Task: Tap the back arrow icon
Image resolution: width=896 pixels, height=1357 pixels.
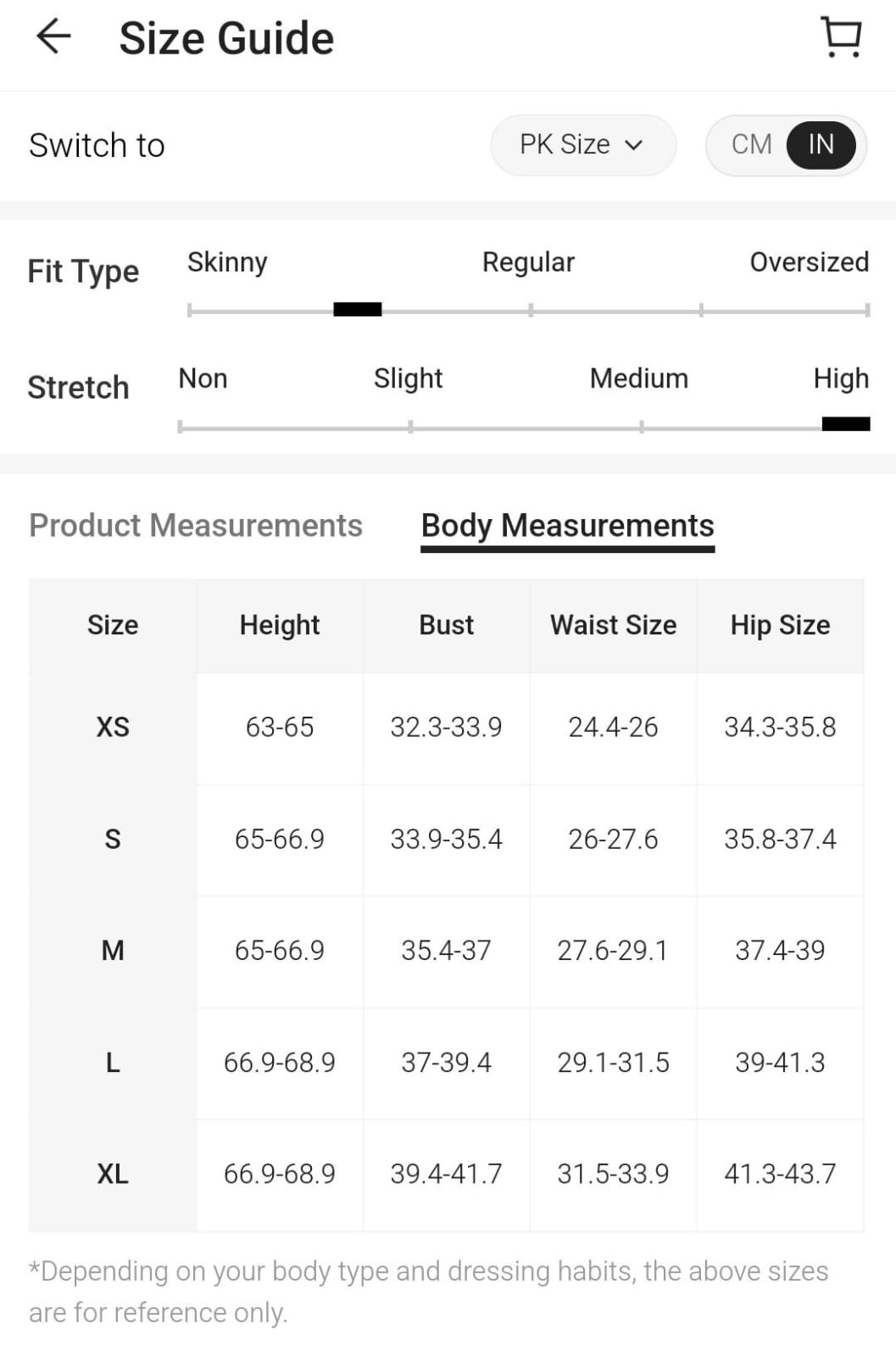Action: (53, 37)
